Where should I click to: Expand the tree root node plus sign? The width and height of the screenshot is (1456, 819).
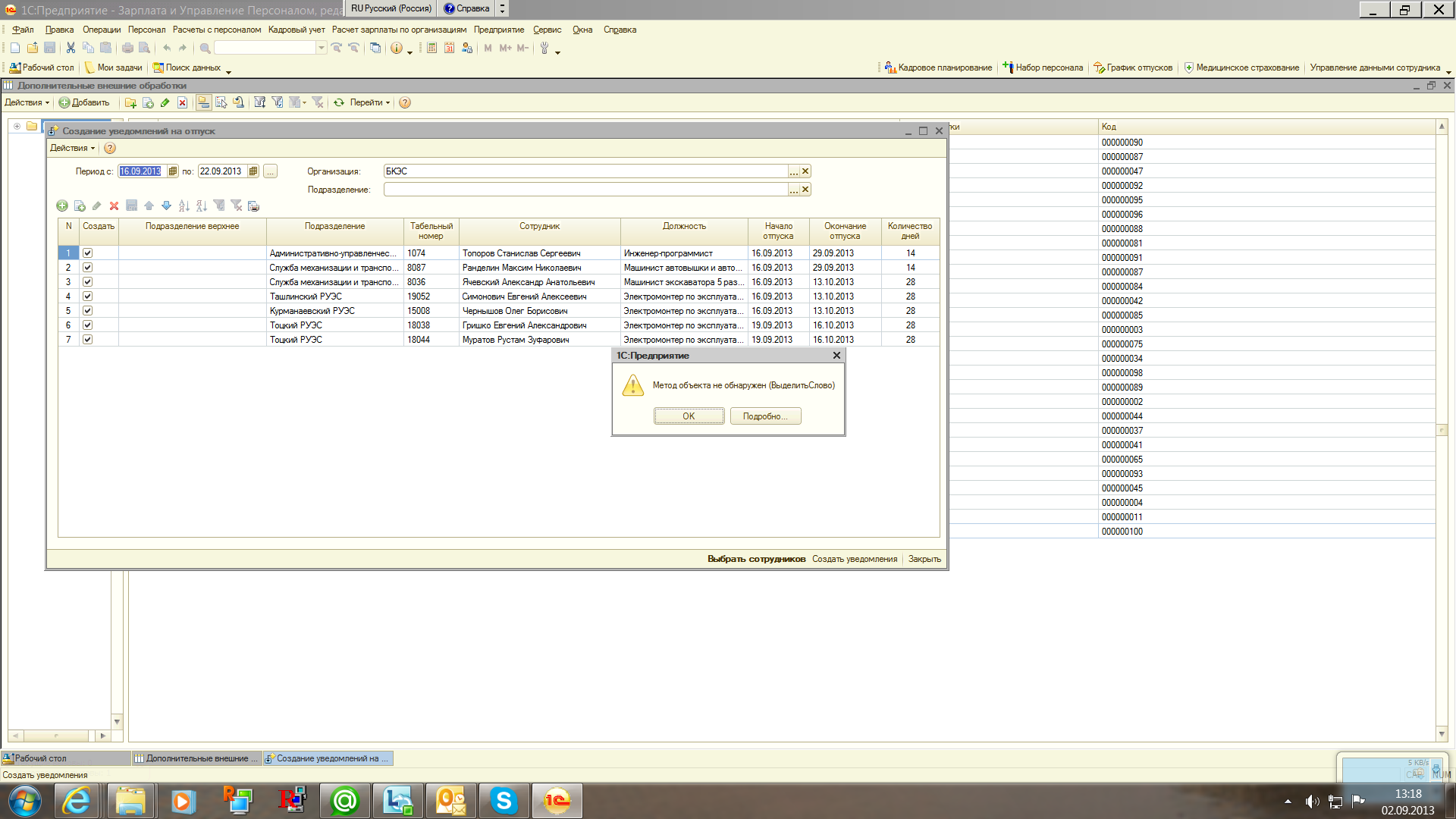coord(17,126)
